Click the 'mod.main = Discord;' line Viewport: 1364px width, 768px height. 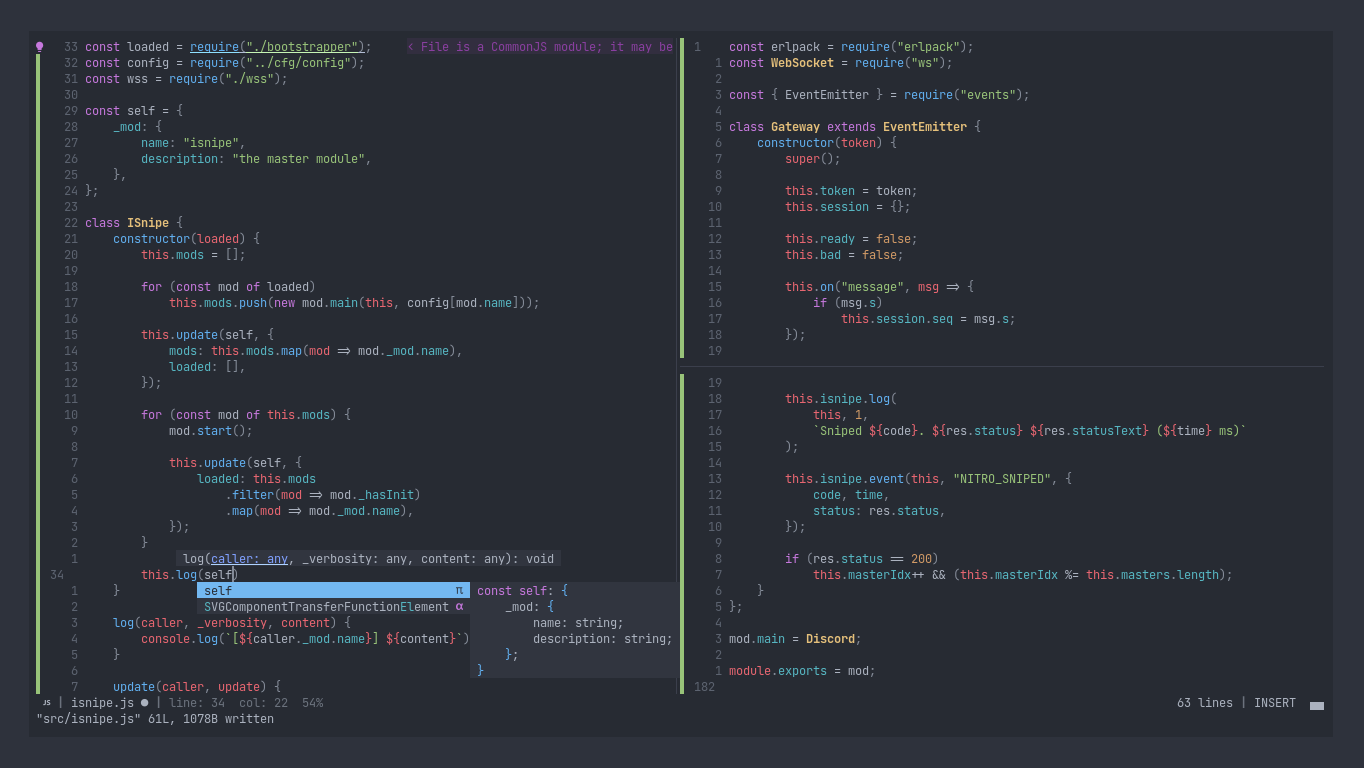point(795,638)
